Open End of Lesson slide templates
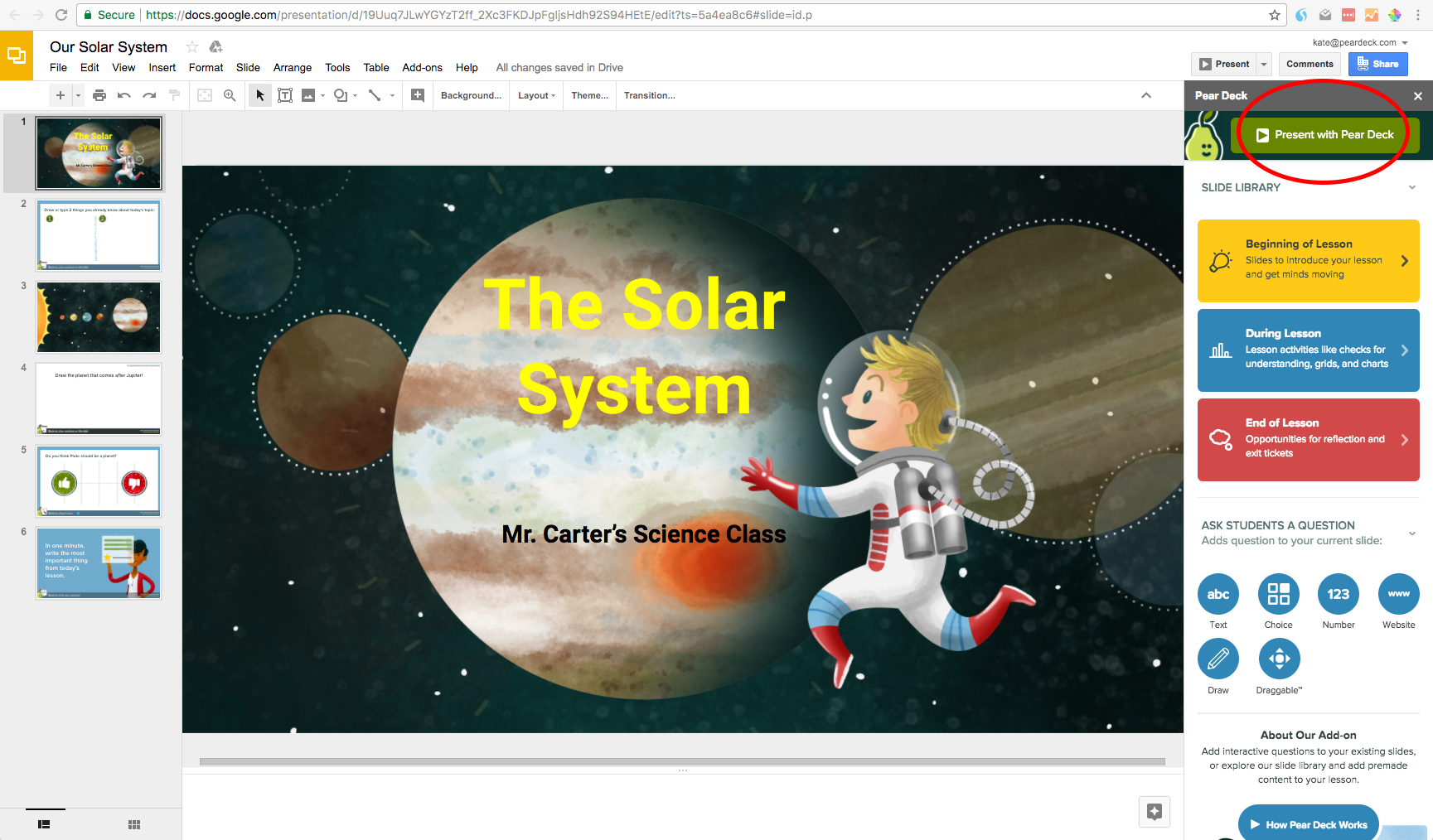 tap(1308, 439)
